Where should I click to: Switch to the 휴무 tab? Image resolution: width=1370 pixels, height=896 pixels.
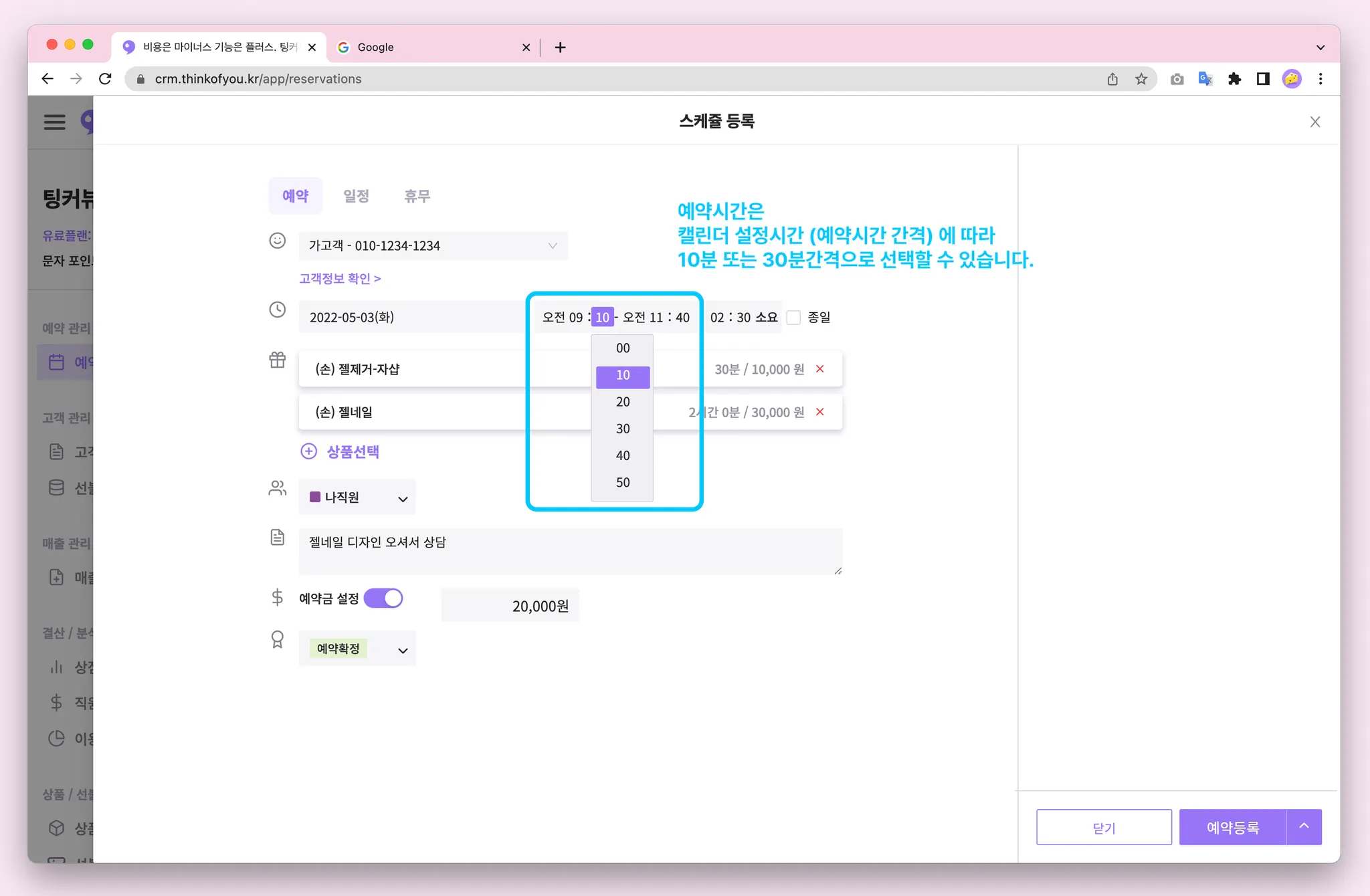[x=417, y=196]
